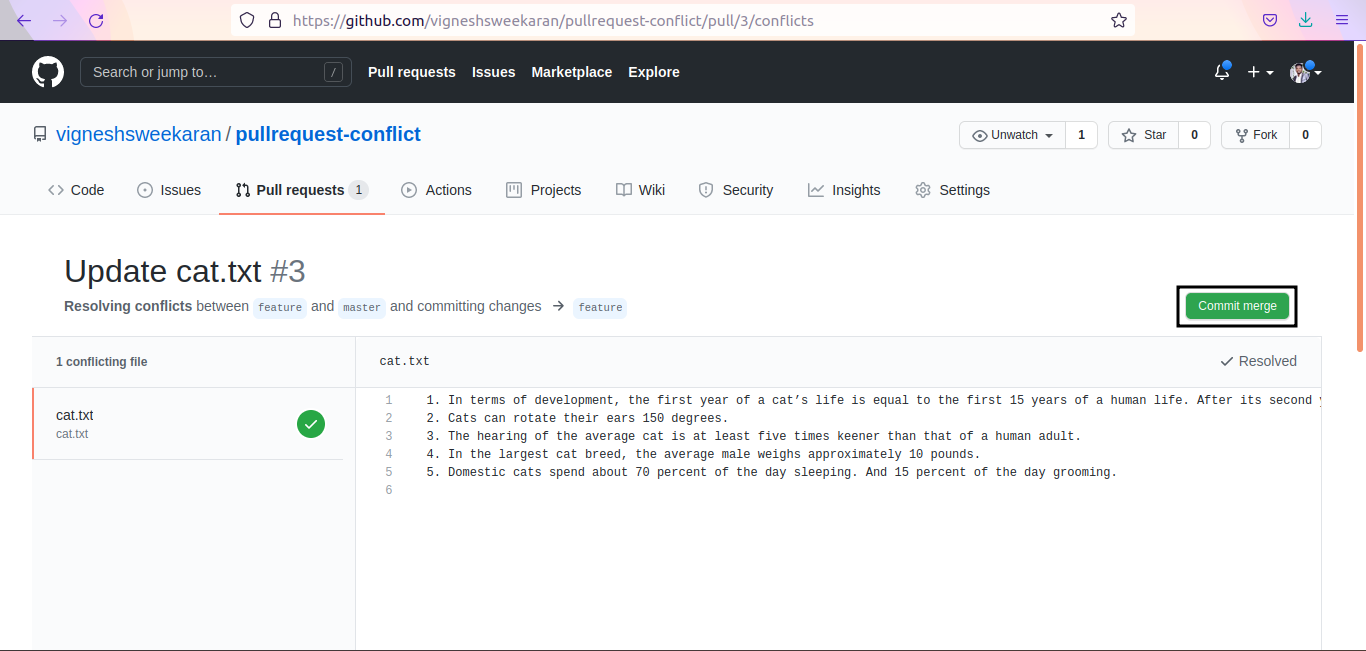1366x651 pixels.
Task: Open the plus create-new dropdown
Action: pos(1259,72)
